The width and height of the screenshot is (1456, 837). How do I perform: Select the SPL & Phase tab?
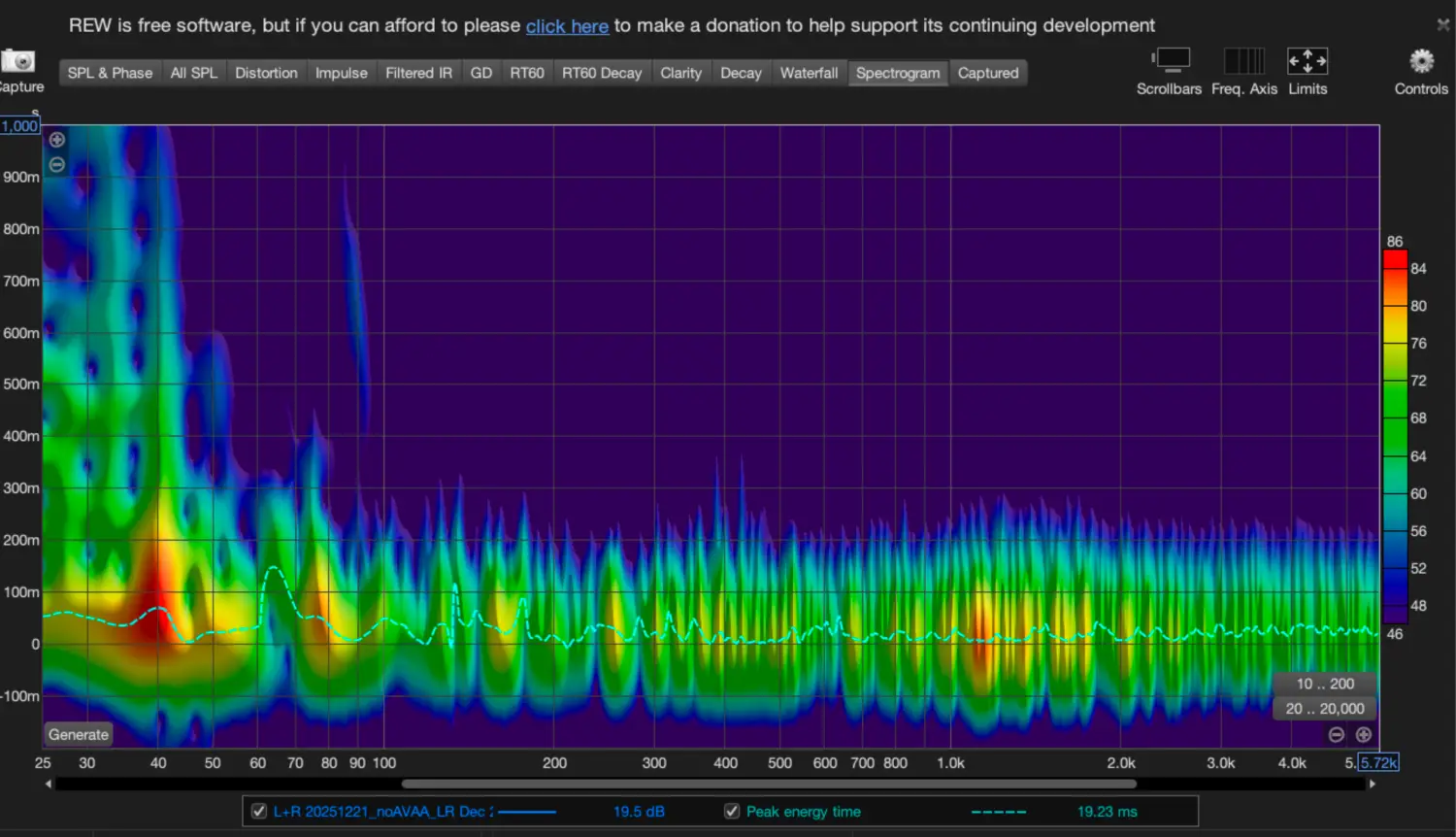point(110,73)
